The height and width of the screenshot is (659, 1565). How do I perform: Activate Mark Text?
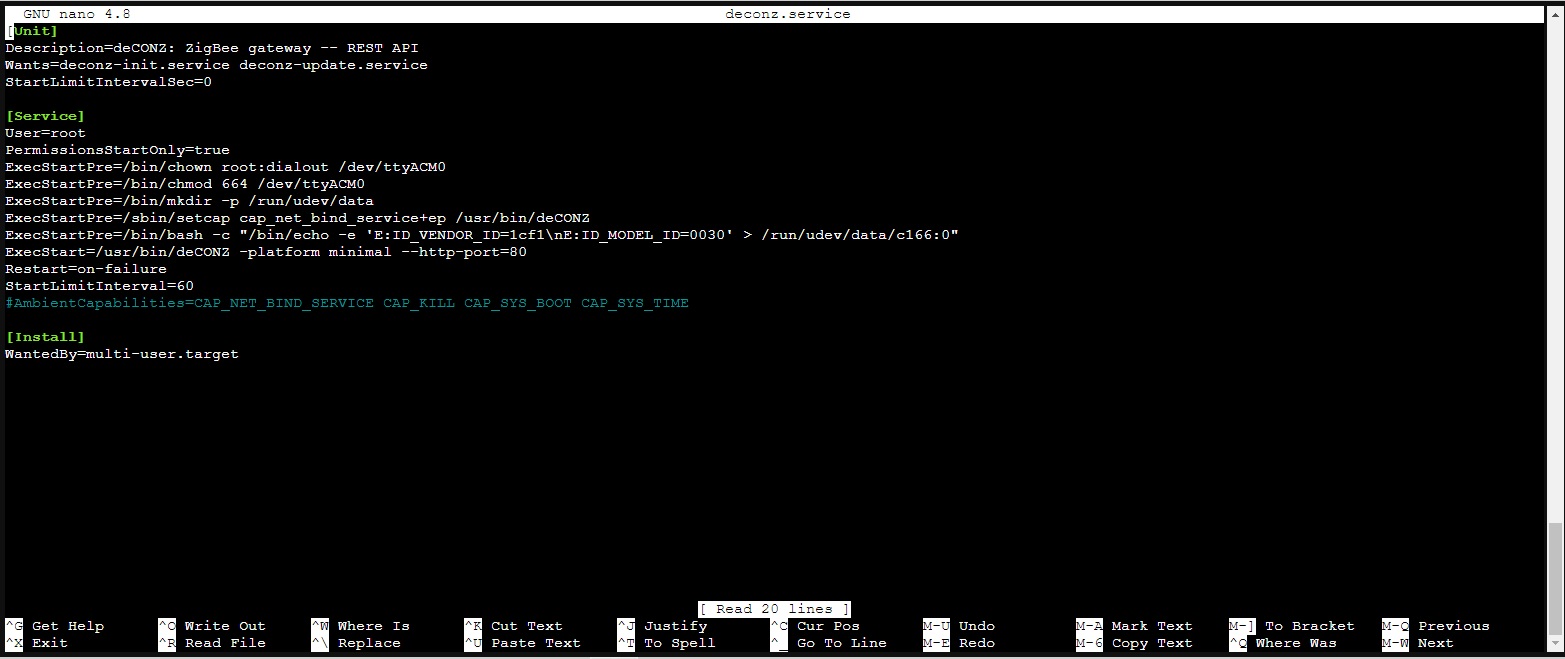point(1151,625)
